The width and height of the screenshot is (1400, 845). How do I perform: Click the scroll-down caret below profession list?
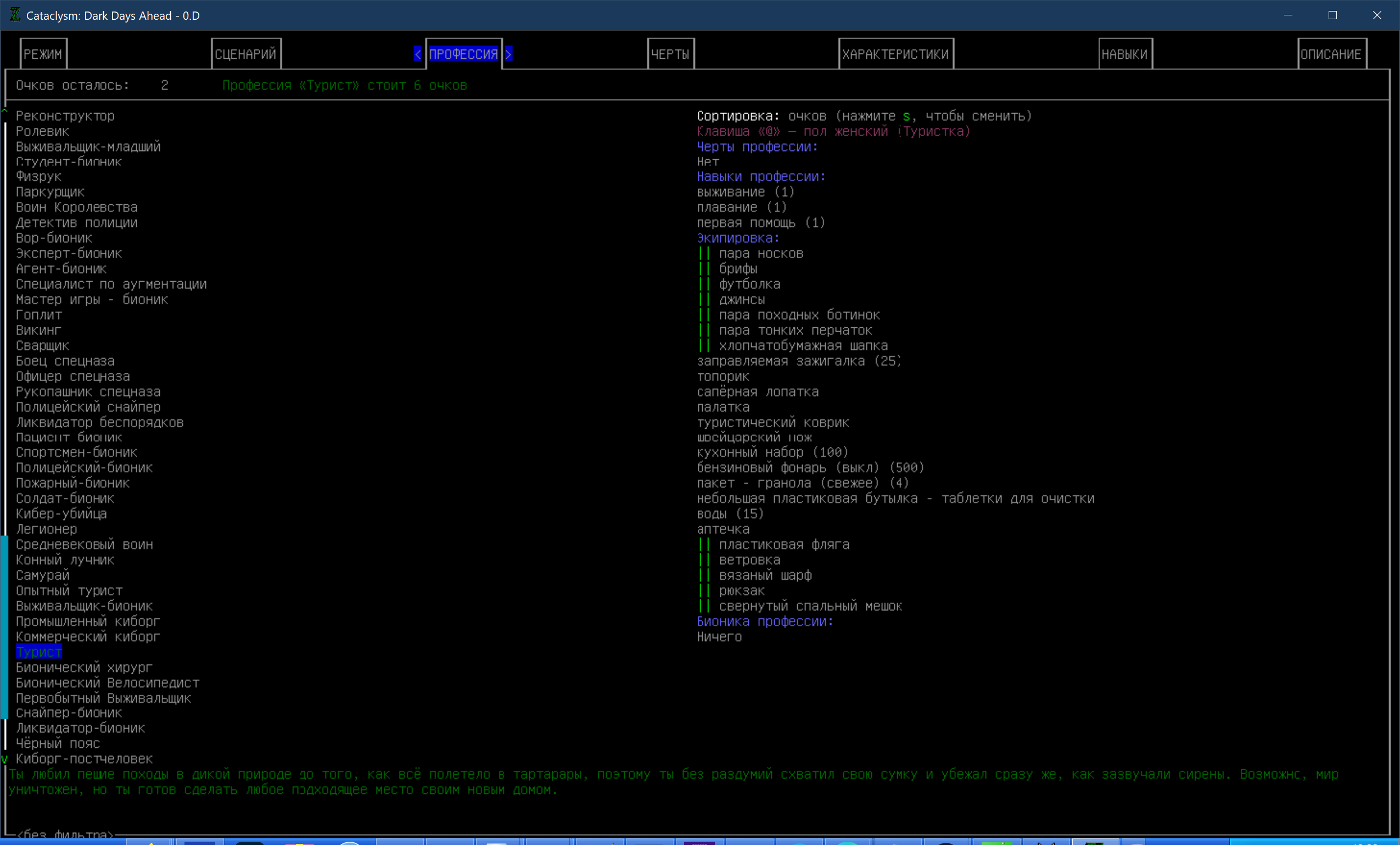coord(4,759)
